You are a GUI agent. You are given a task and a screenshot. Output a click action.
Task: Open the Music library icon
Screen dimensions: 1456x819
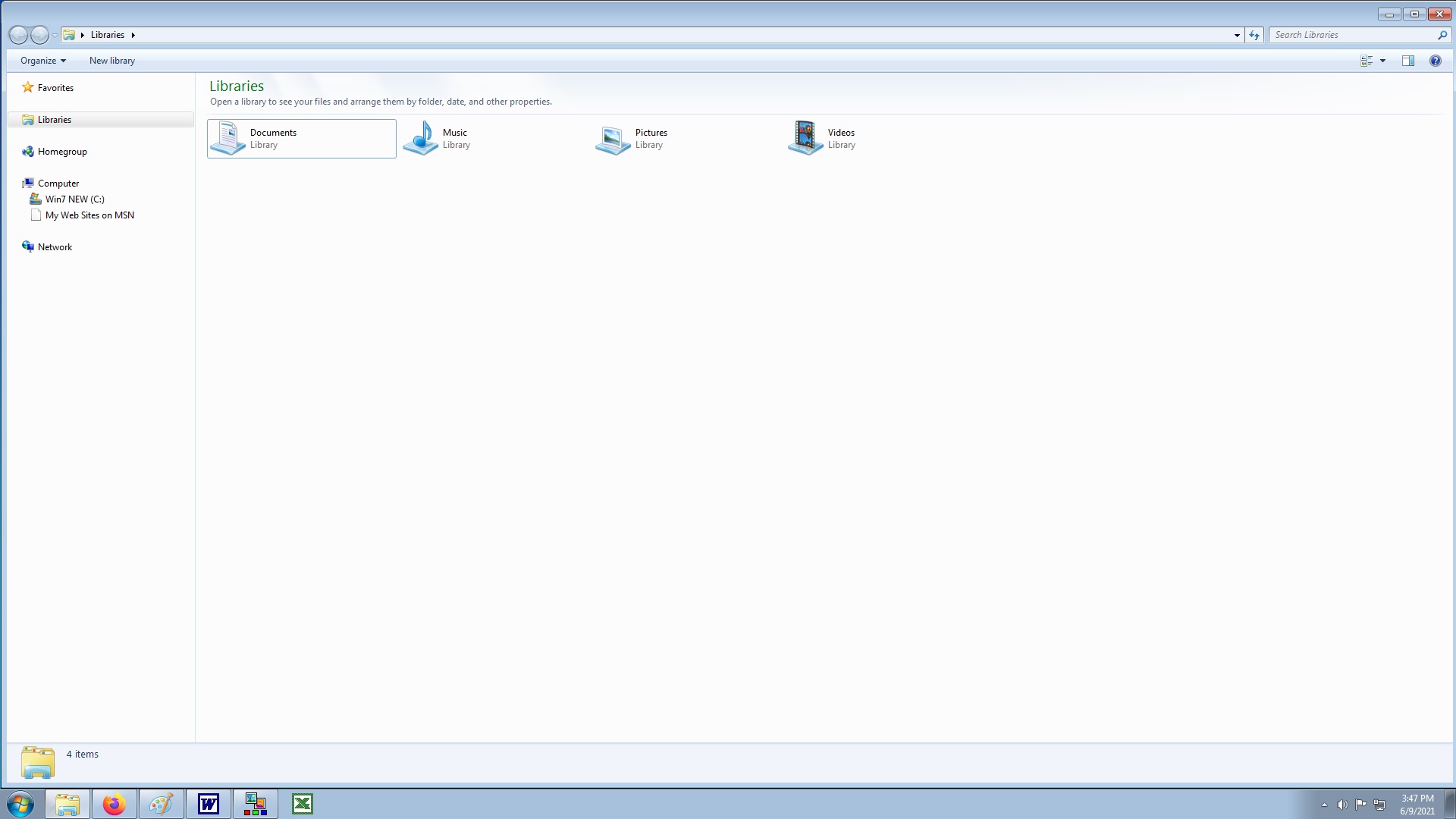[x=422, y=138]
